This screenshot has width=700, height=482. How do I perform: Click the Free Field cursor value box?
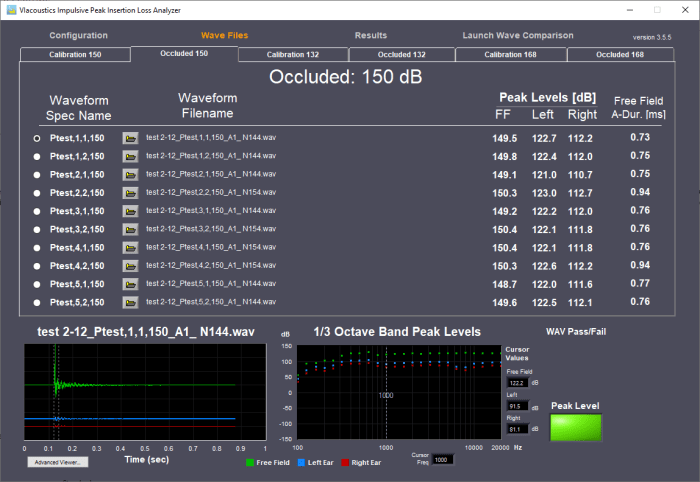(518, 383)
